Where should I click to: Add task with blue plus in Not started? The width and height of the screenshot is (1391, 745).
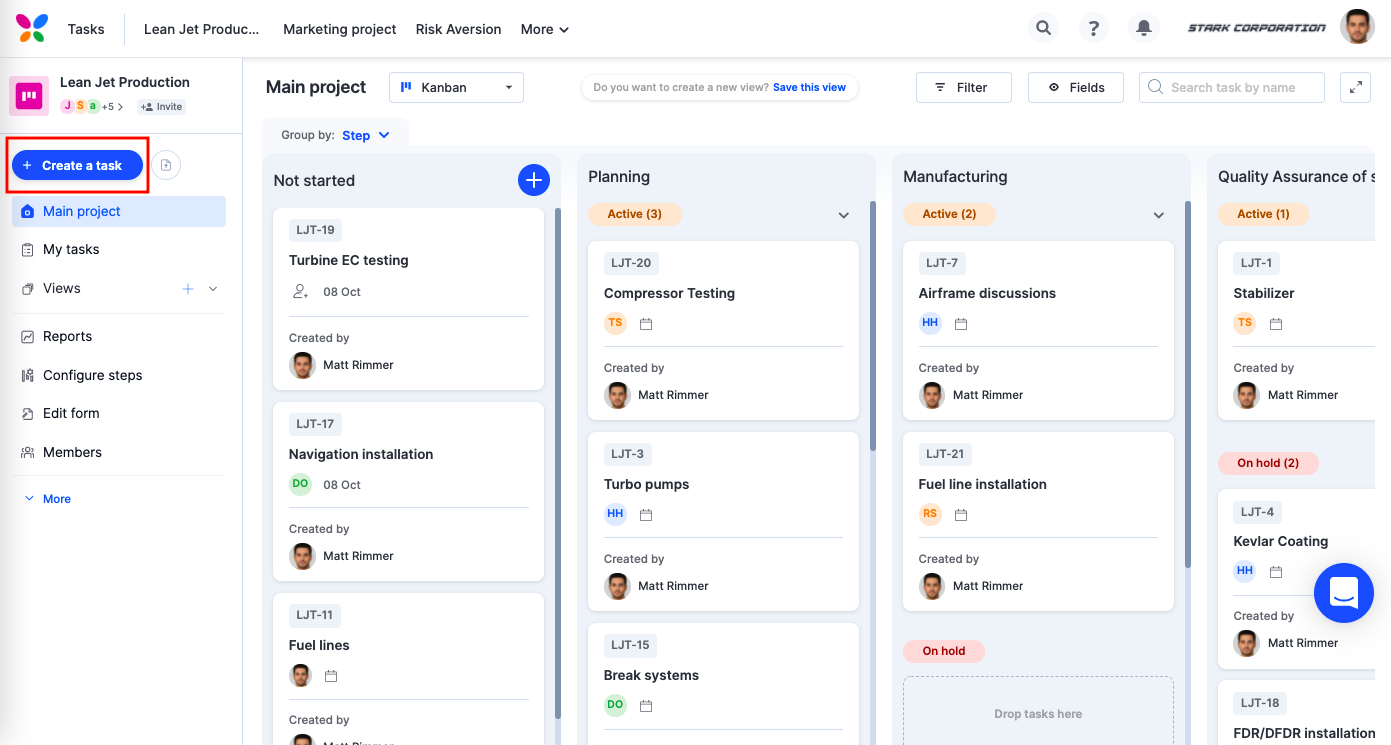coord(534,180)
